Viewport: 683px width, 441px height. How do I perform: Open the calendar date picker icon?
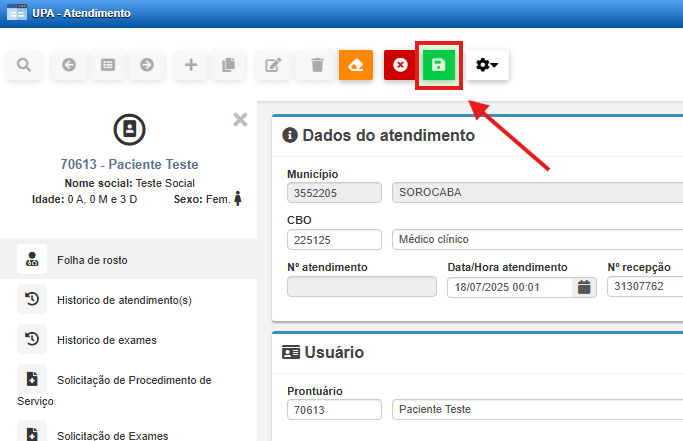585,287
